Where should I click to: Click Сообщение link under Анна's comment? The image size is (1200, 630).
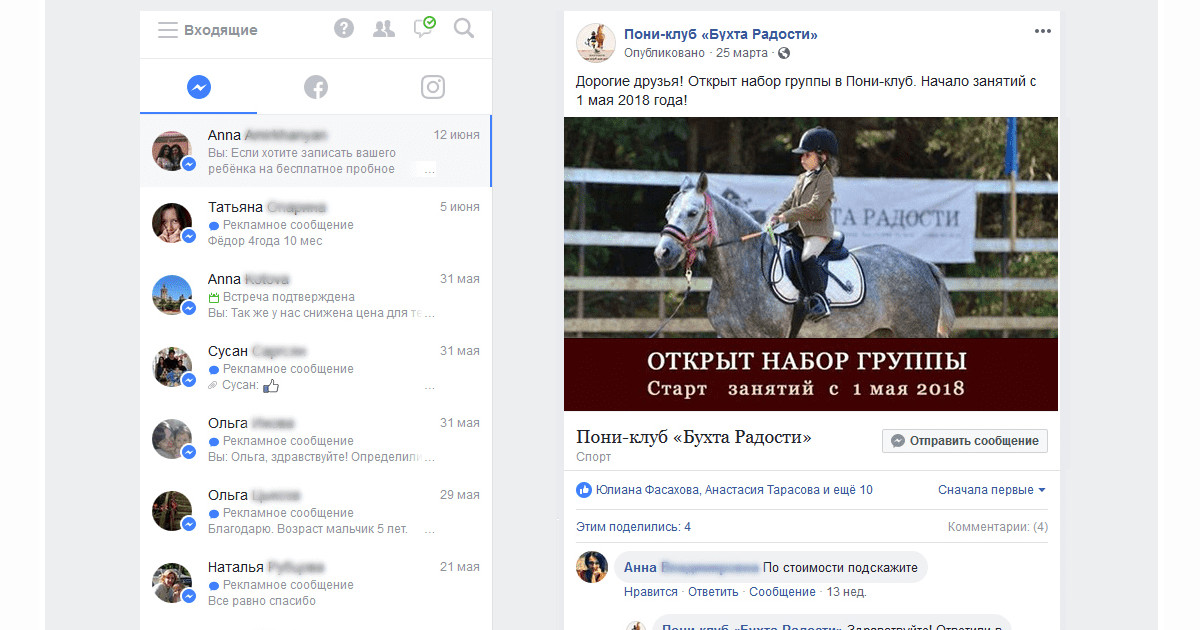pos(782,592)
